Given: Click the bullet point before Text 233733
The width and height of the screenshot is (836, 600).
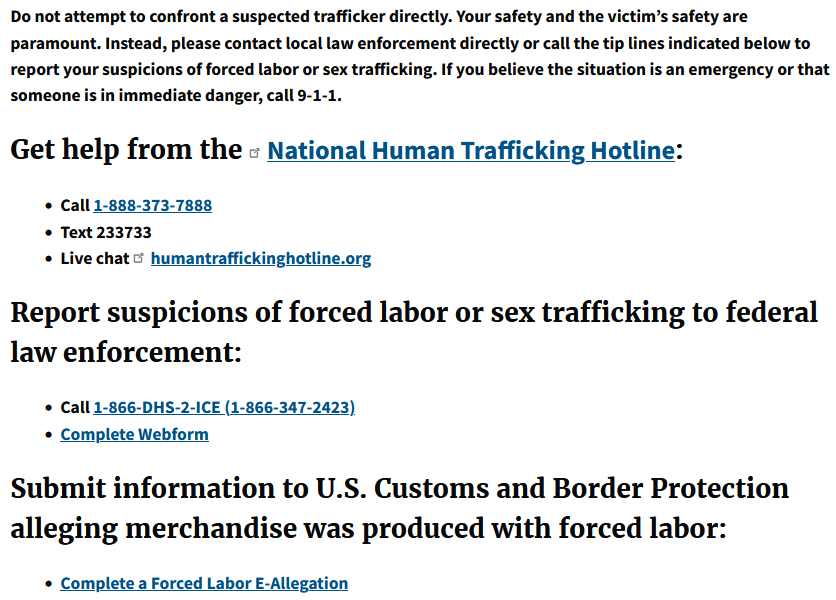Looking at the screenshot, I should [50, 233].
